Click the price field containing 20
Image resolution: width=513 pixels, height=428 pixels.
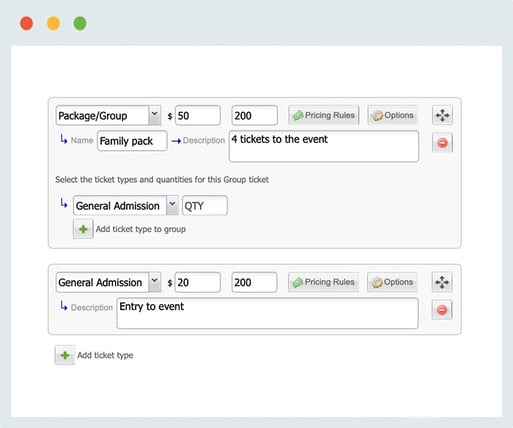pyautogui.click(x=198, y=282)
